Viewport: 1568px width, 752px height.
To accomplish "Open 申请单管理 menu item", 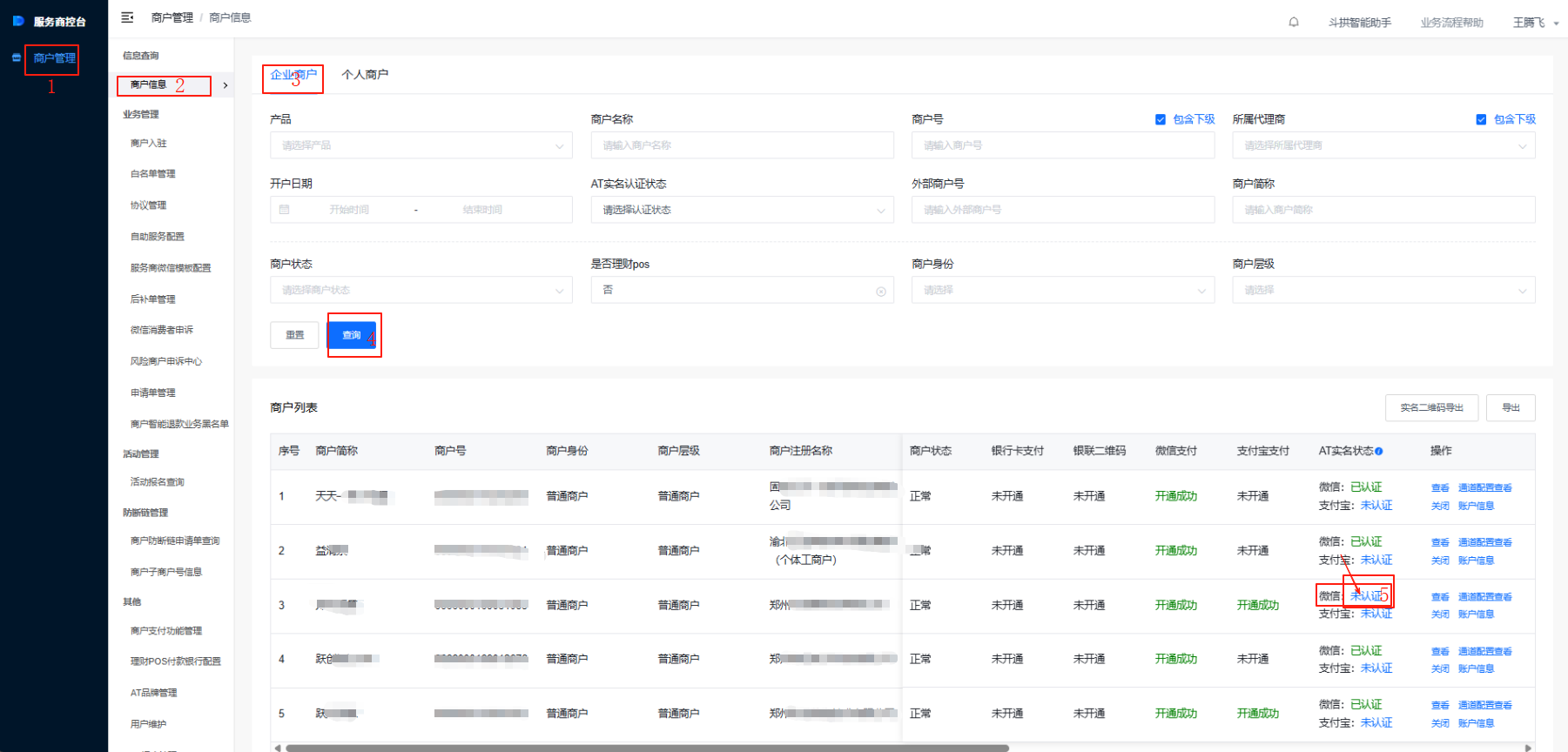I will [x=152, y=393].
